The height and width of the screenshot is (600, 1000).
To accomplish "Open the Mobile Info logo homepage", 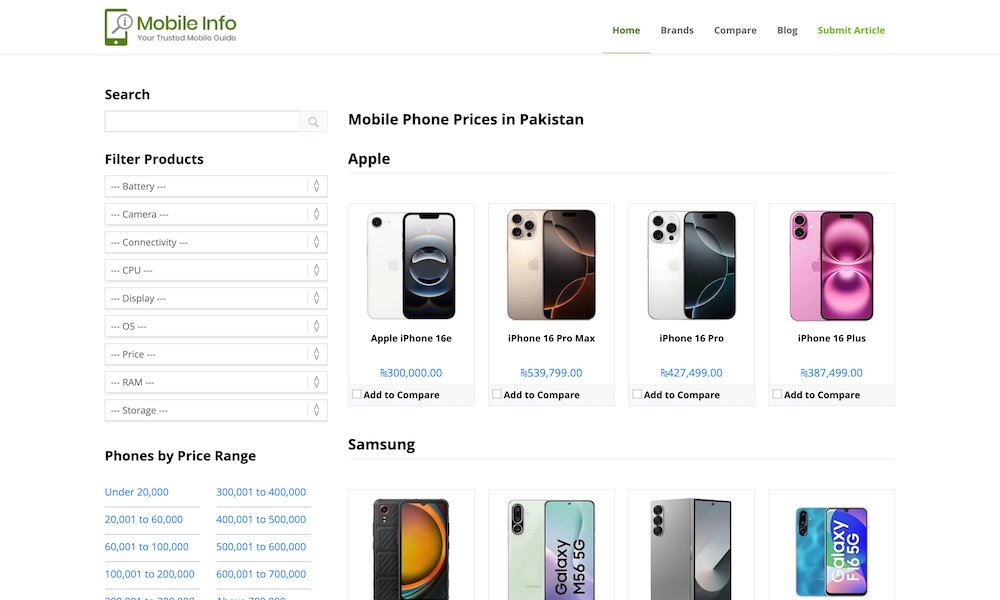I will [170, 27].
